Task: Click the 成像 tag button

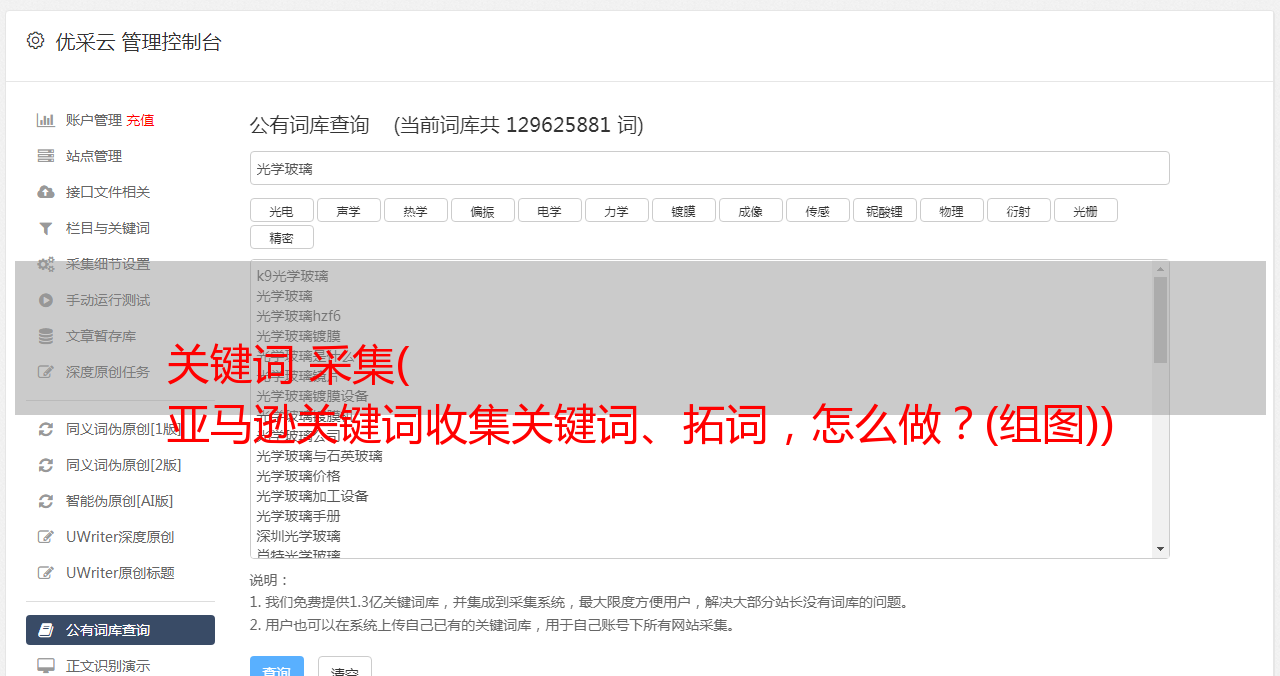Action: 750,210
